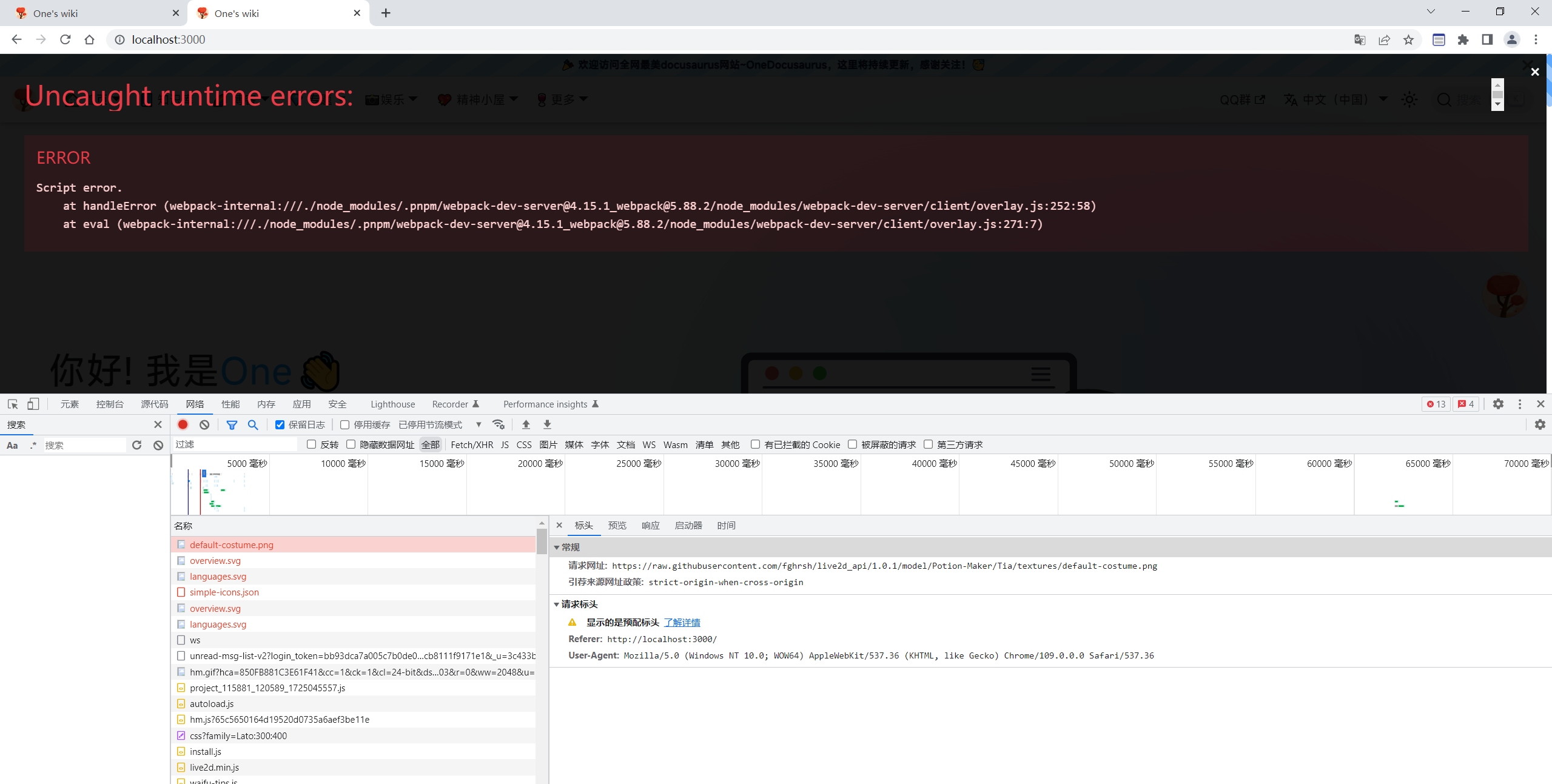Open network panel settings gear
This screenshot has width=1552, height=784.
click(x=1540, y=424)
